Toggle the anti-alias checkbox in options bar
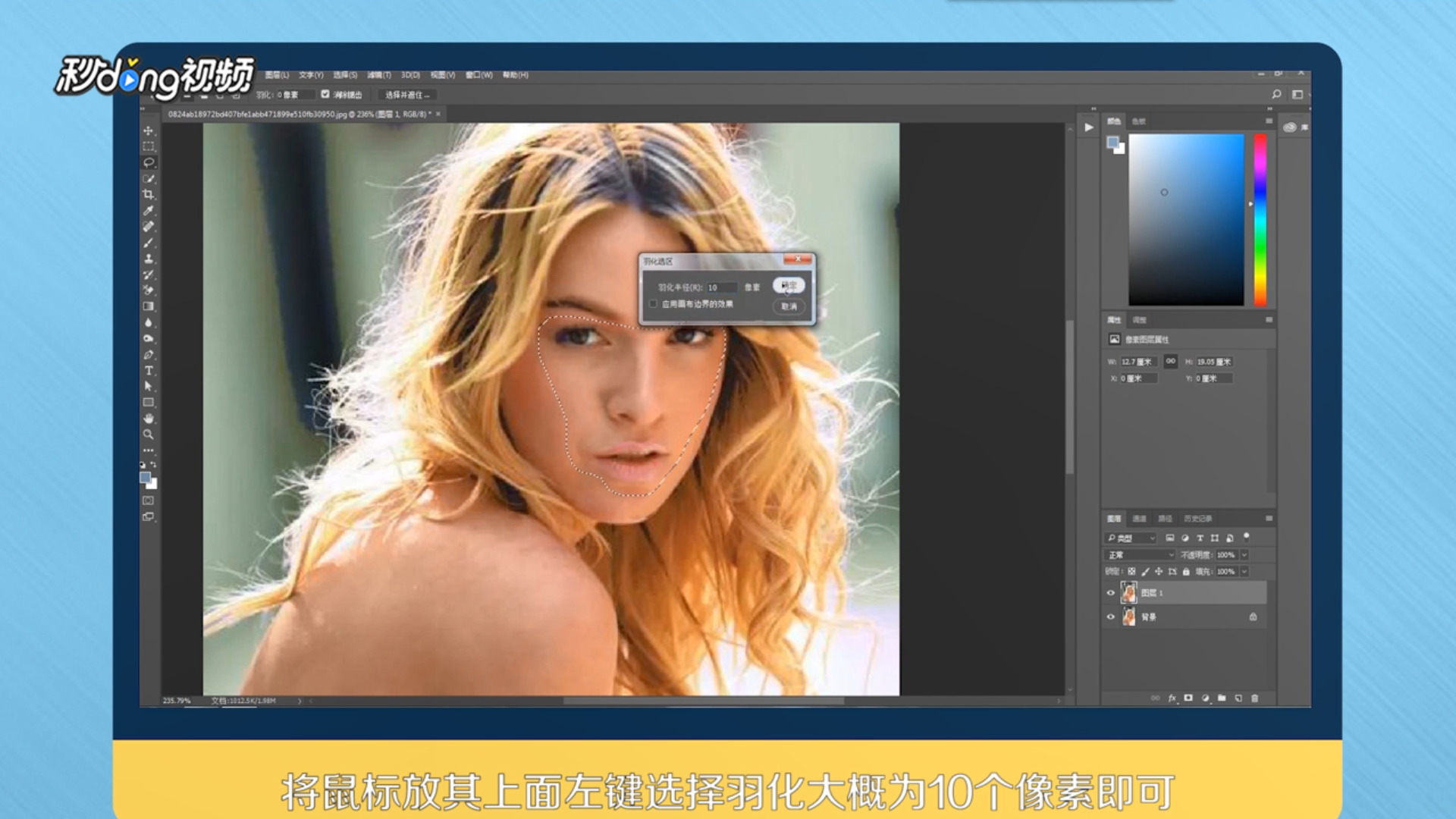Screen dimensions: 1456x819 pos(325,94)
